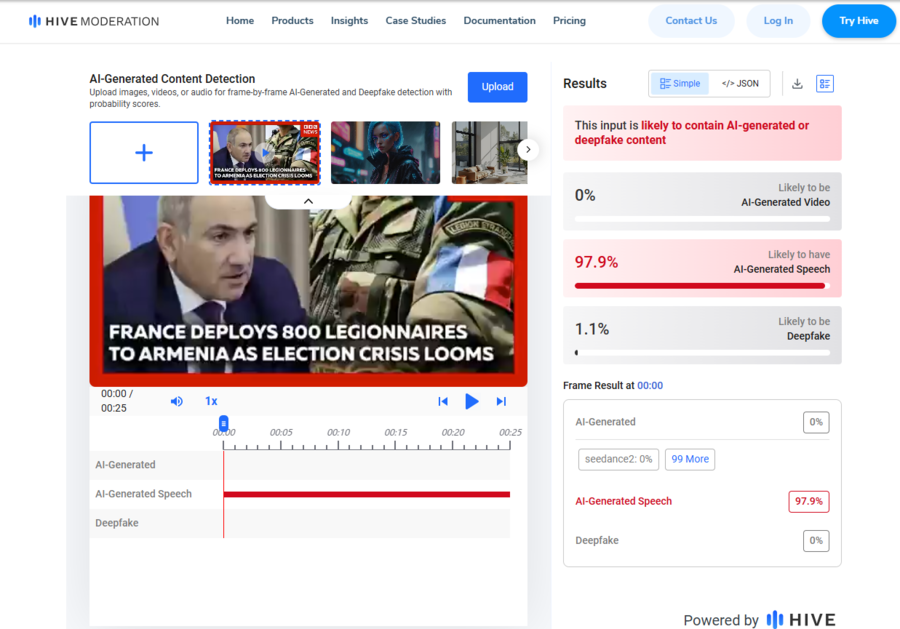Click the seedance2: 0% tag
The width and height of the screenshot is (900, 629).
tap(618, 459)
